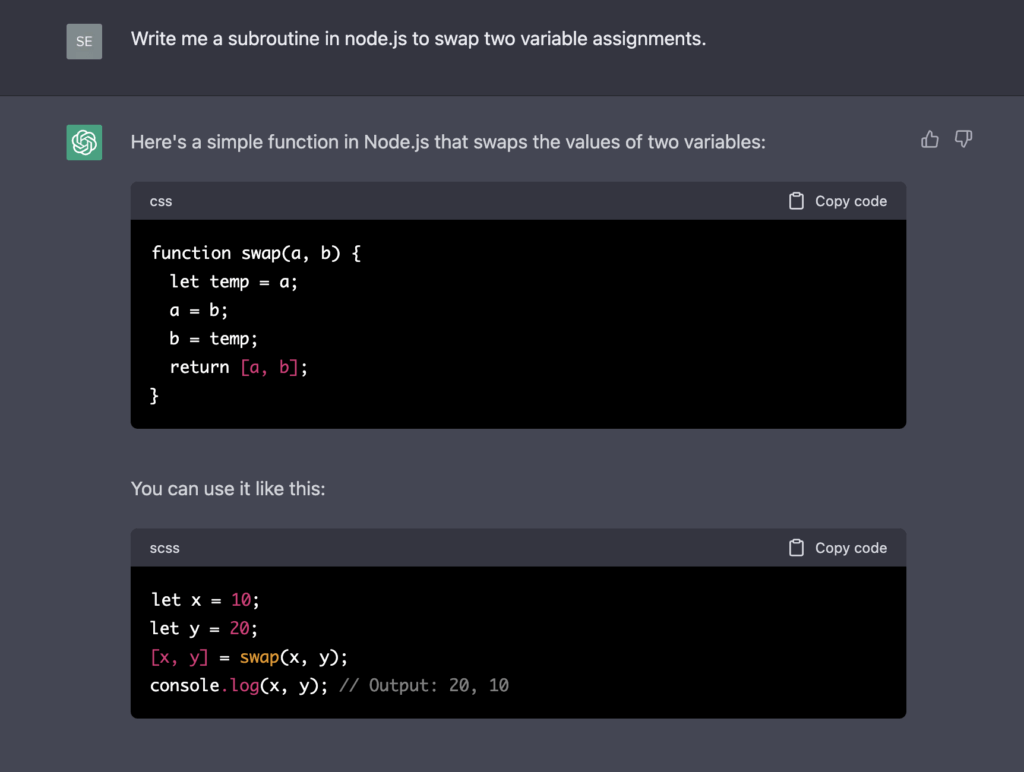Click the scss language label

(165, 548)
